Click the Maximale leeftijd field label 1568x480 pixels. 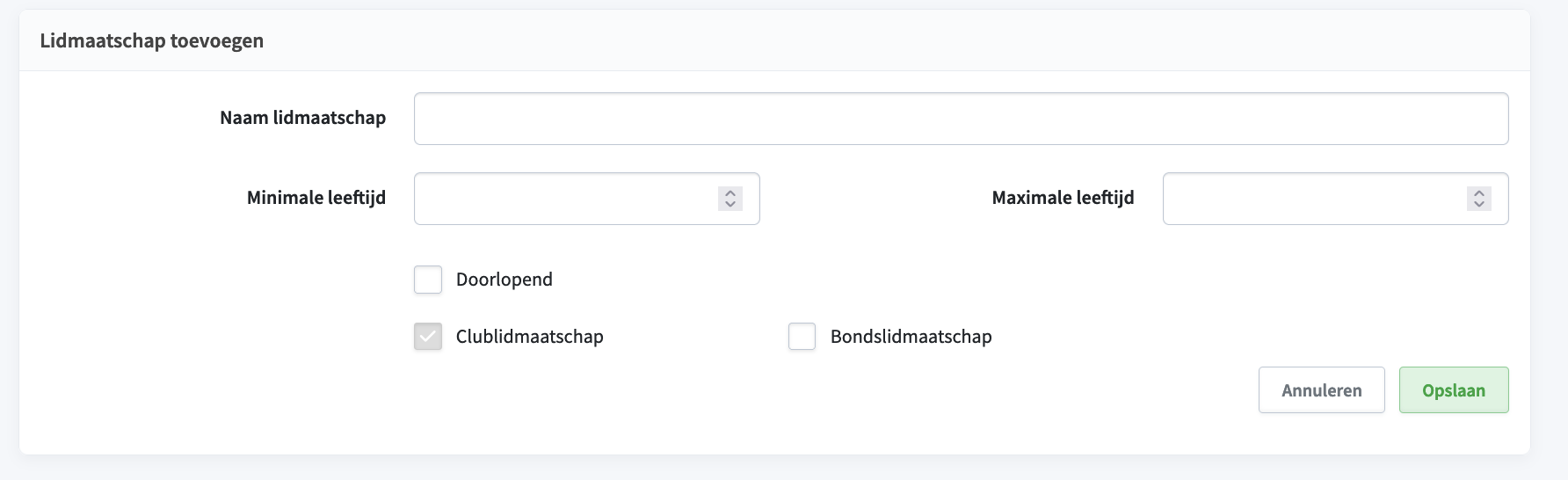1063,198
